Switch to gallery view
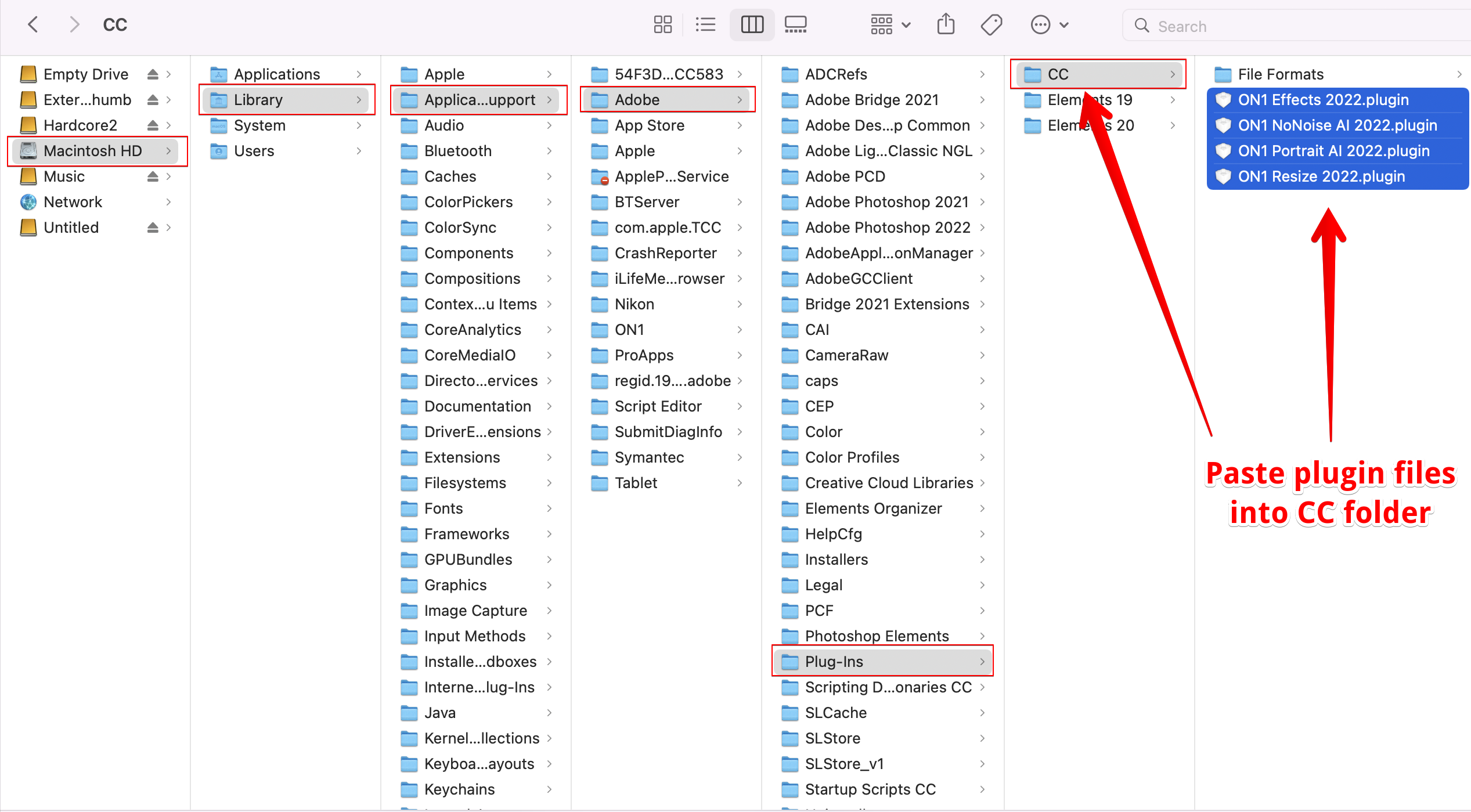 (795, 25)
